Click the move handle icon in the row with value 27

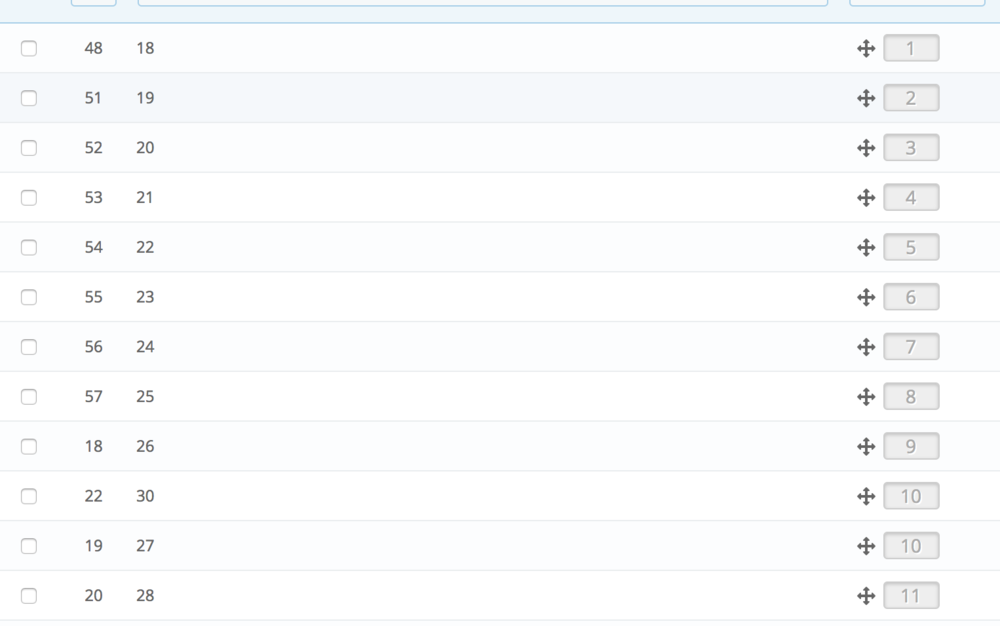click(x=865, y=546)
